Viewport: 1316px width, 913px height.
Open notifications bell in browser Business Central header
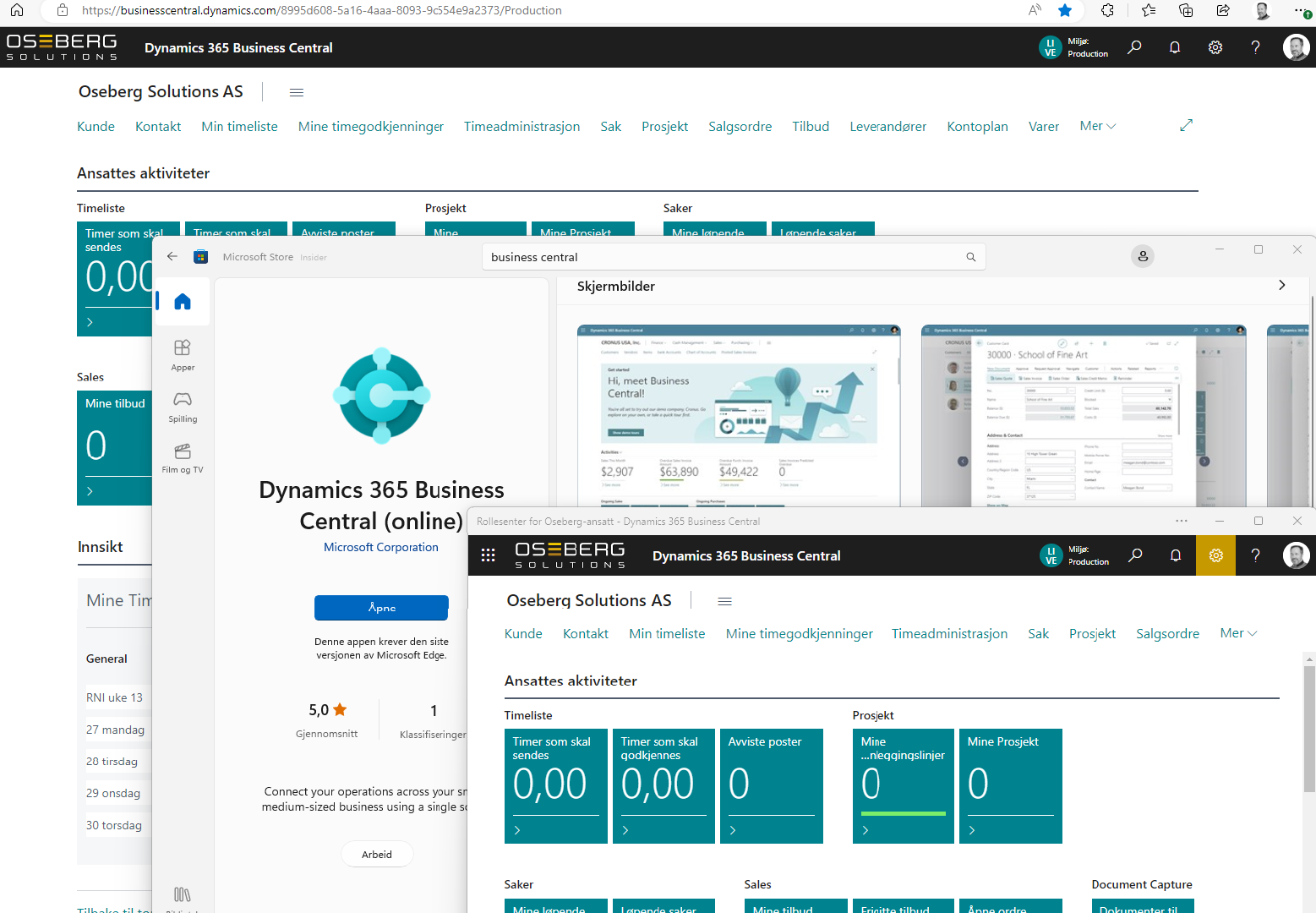pos(1174,47)
